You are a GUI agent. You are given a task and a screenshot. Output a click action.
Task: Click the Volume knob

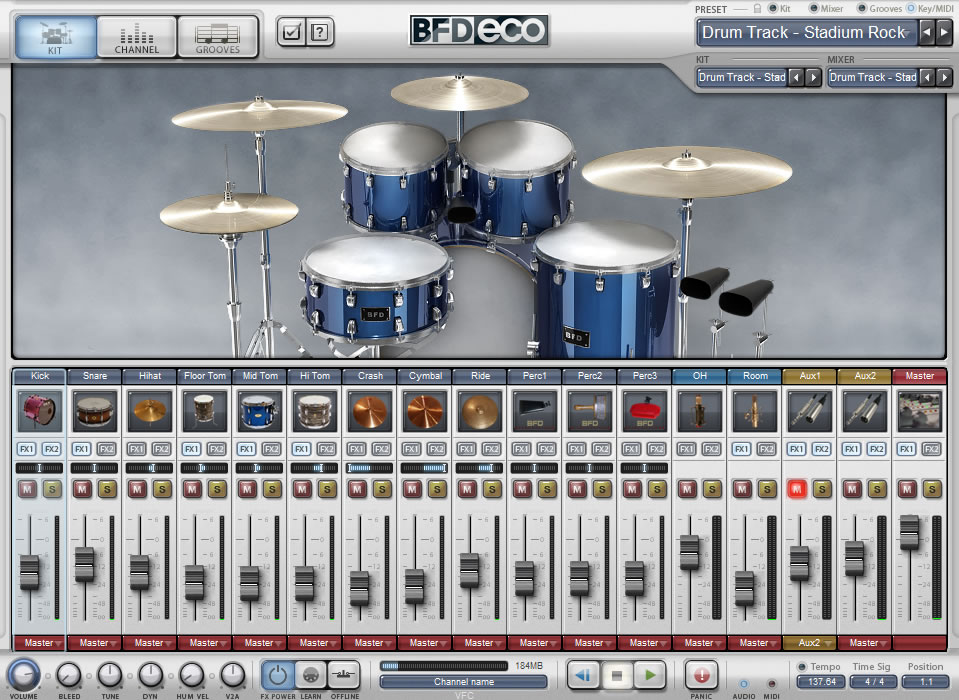[x=23, y=675]
